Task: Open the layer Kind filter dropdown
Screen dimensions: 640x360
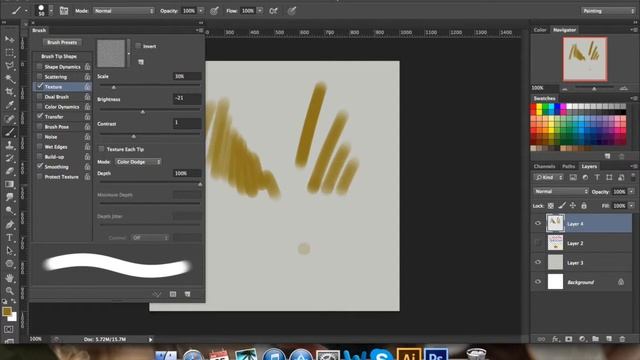Action: [549, 178]
